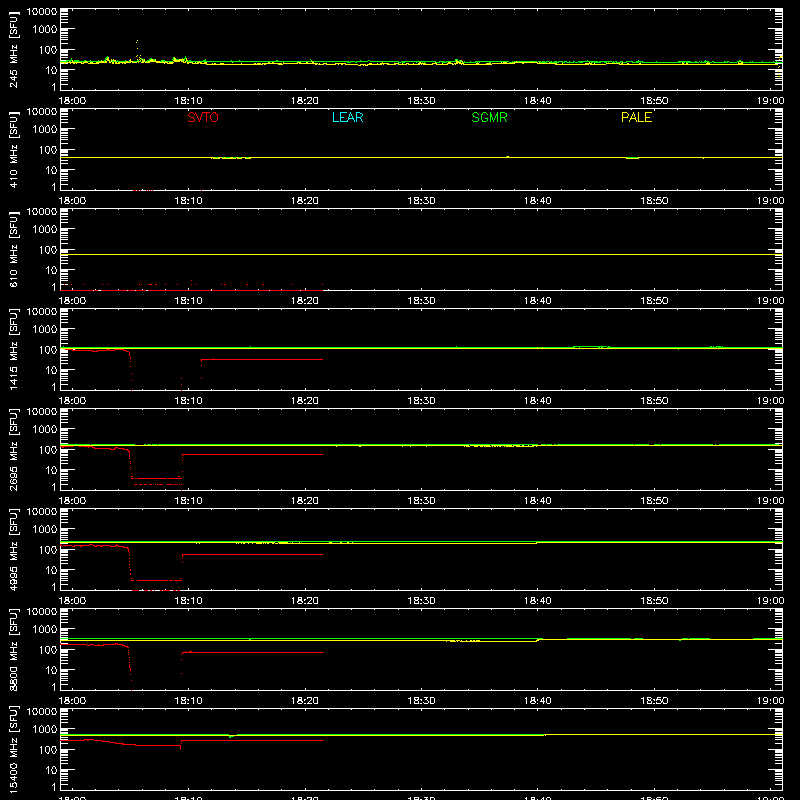Click the 1000 y-axis value in 4995 MHz panel

point(45,529)
